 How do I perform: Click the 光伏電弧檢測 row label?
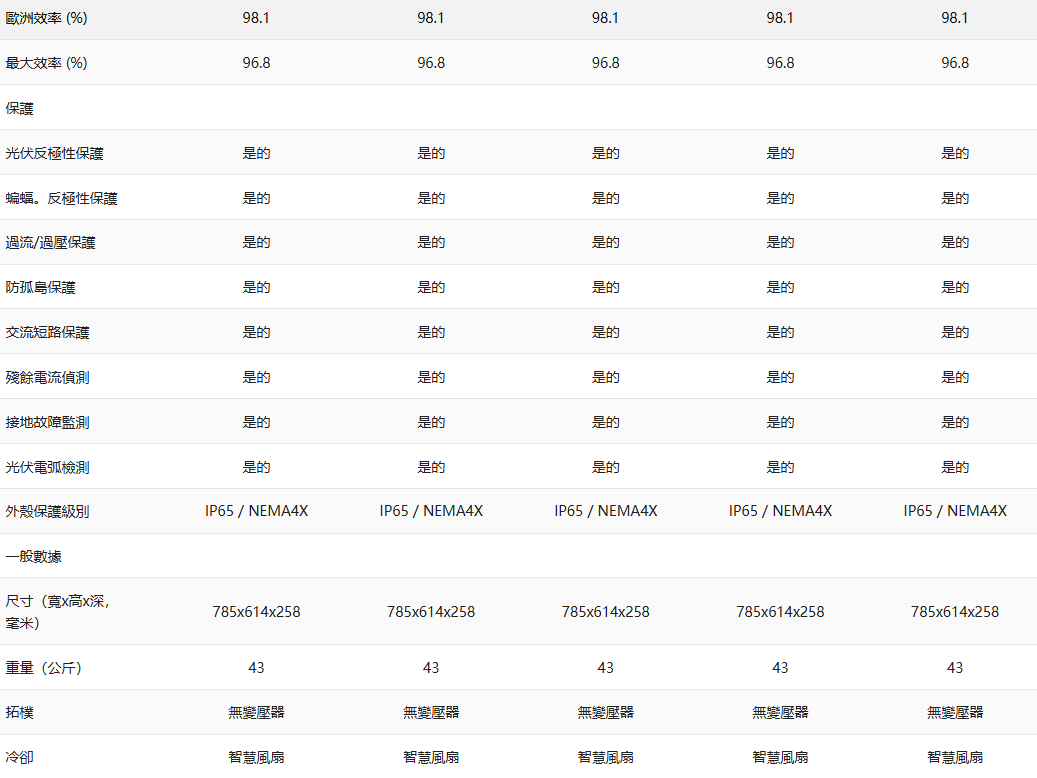tap(47, 467)
